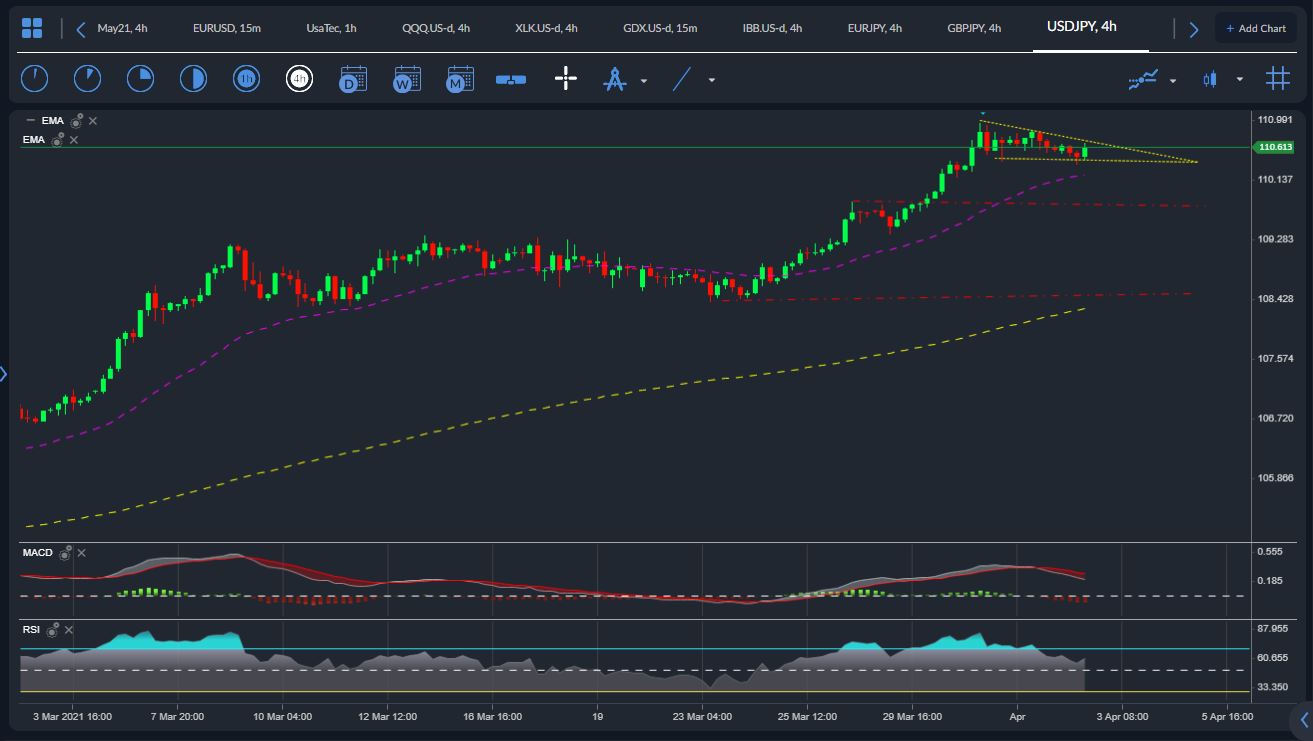Switch to the GDX.US-d 15m tab

662,28
